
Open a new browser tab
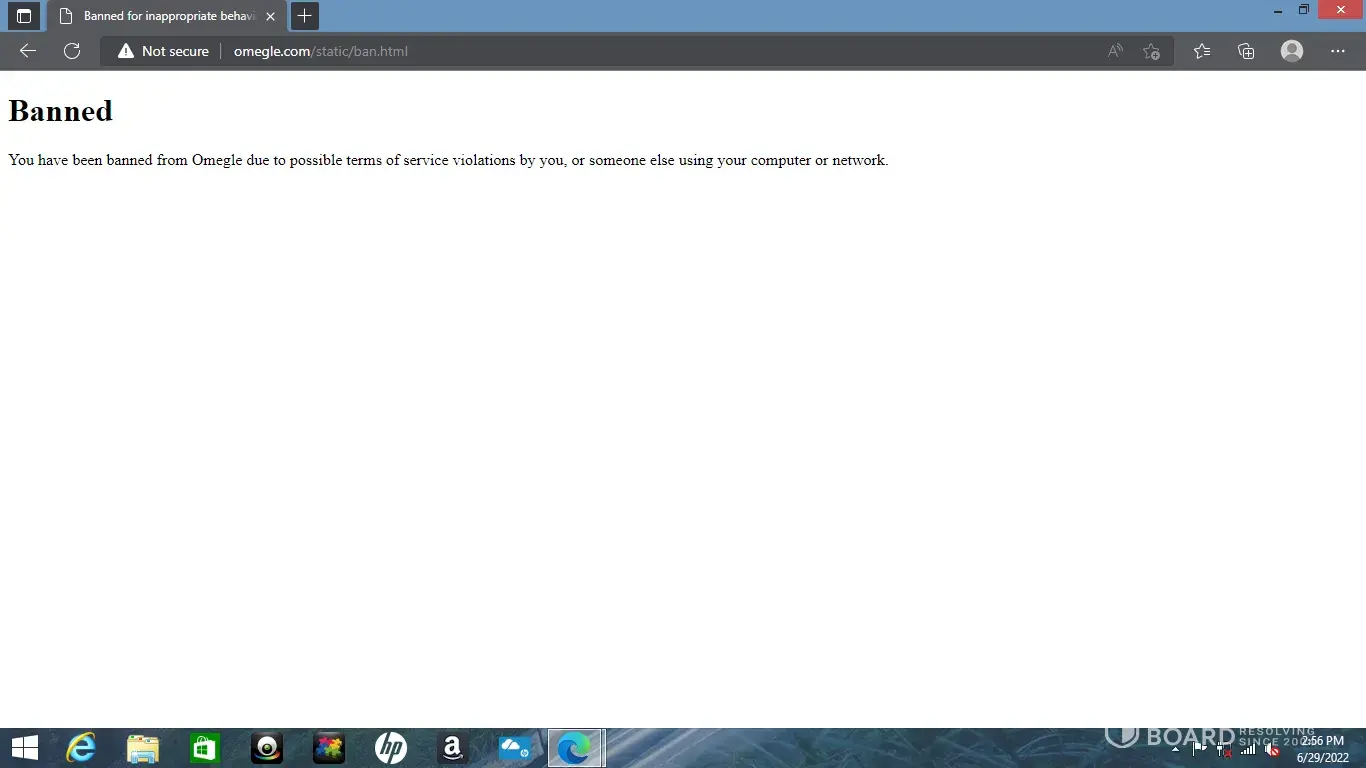click(x=305, y=16)
